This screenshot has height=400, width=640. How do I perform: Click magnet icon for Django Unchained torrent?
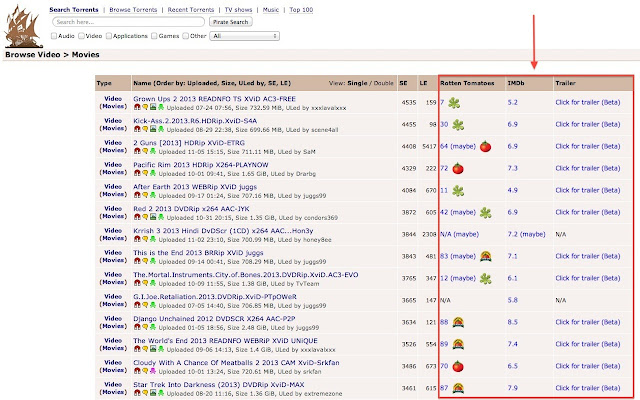[137, 328]
